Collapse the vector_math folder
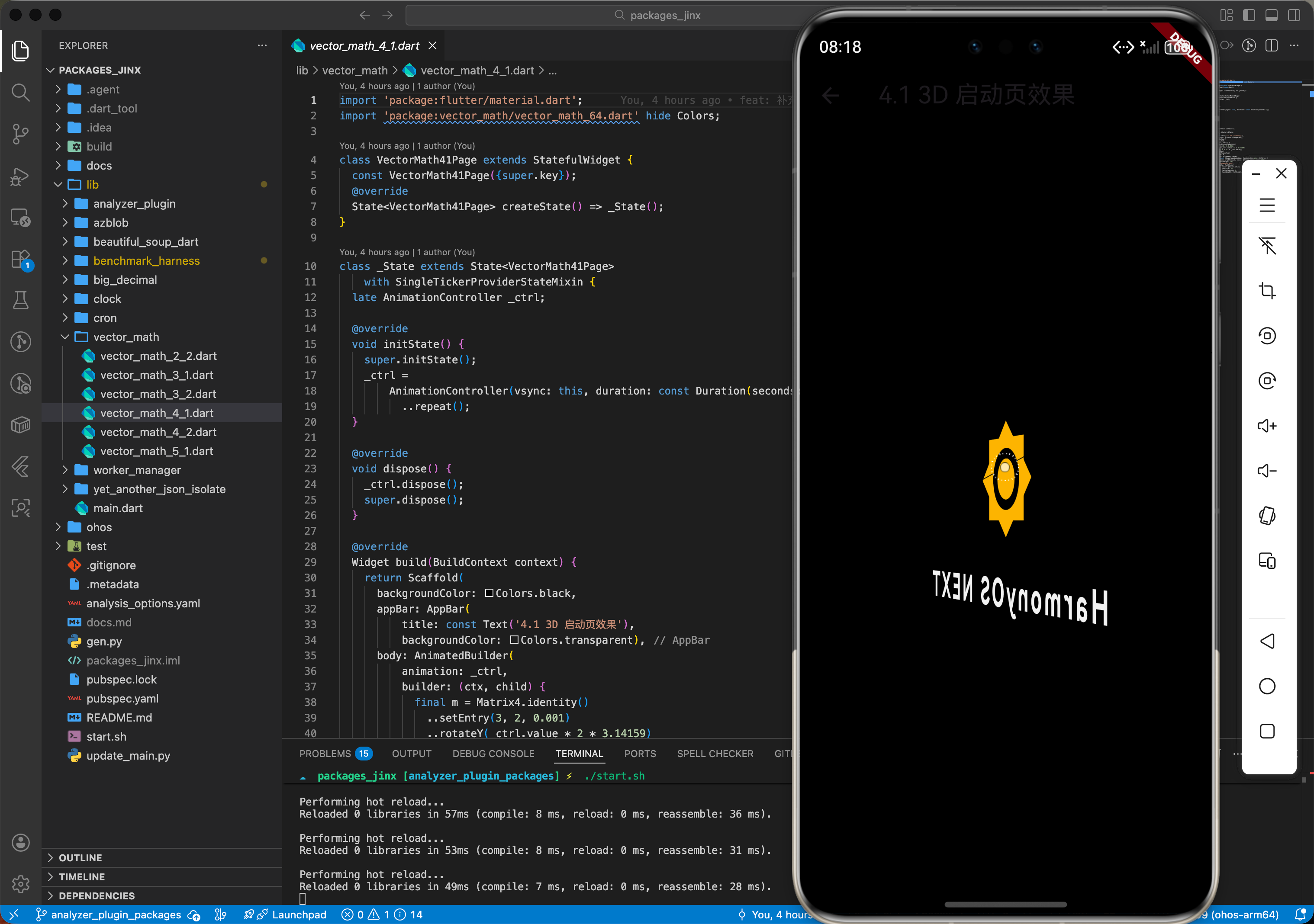The image size is (1314, 924). click(x=126, y=337)
